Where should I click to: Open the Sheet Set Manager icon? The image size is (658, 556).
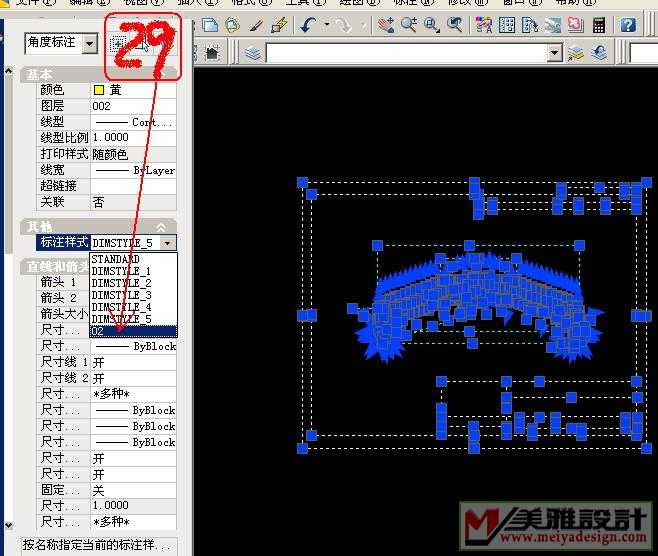(x=553, y=25)
